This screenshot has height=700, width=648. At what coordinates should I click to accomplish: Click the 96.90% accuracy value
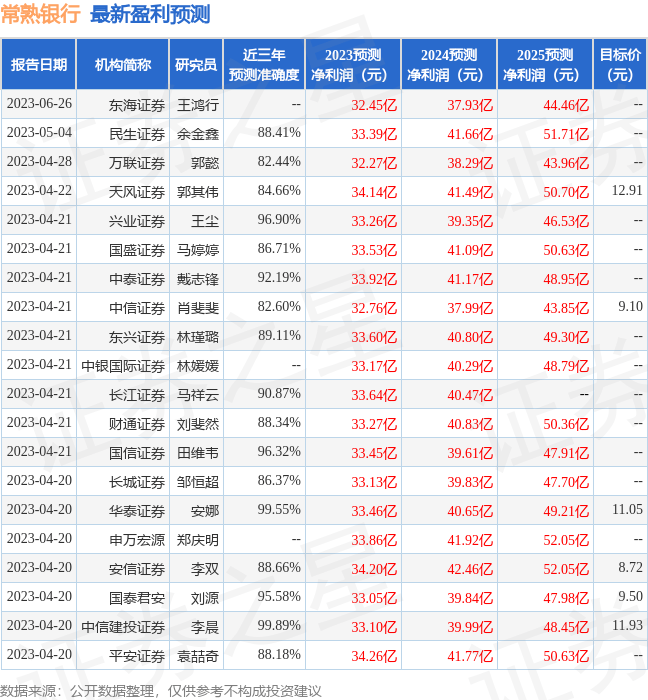click(279, 220)
